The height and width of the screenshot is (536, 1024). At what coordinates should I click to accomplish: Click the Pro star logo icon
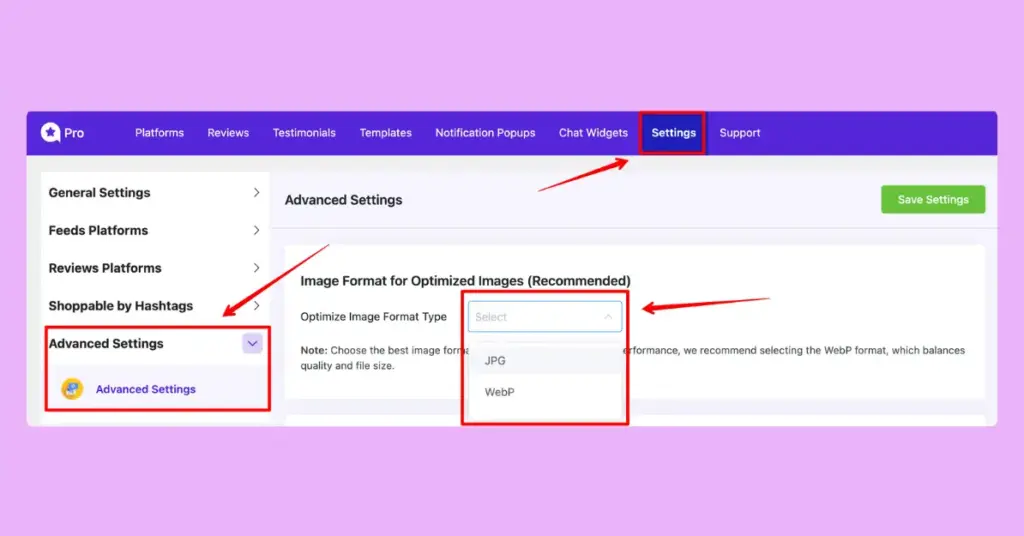[x=50, y=133]
